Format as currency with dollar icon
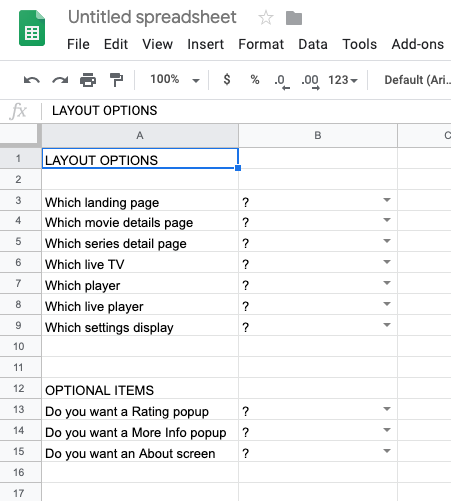 (227, 80)
